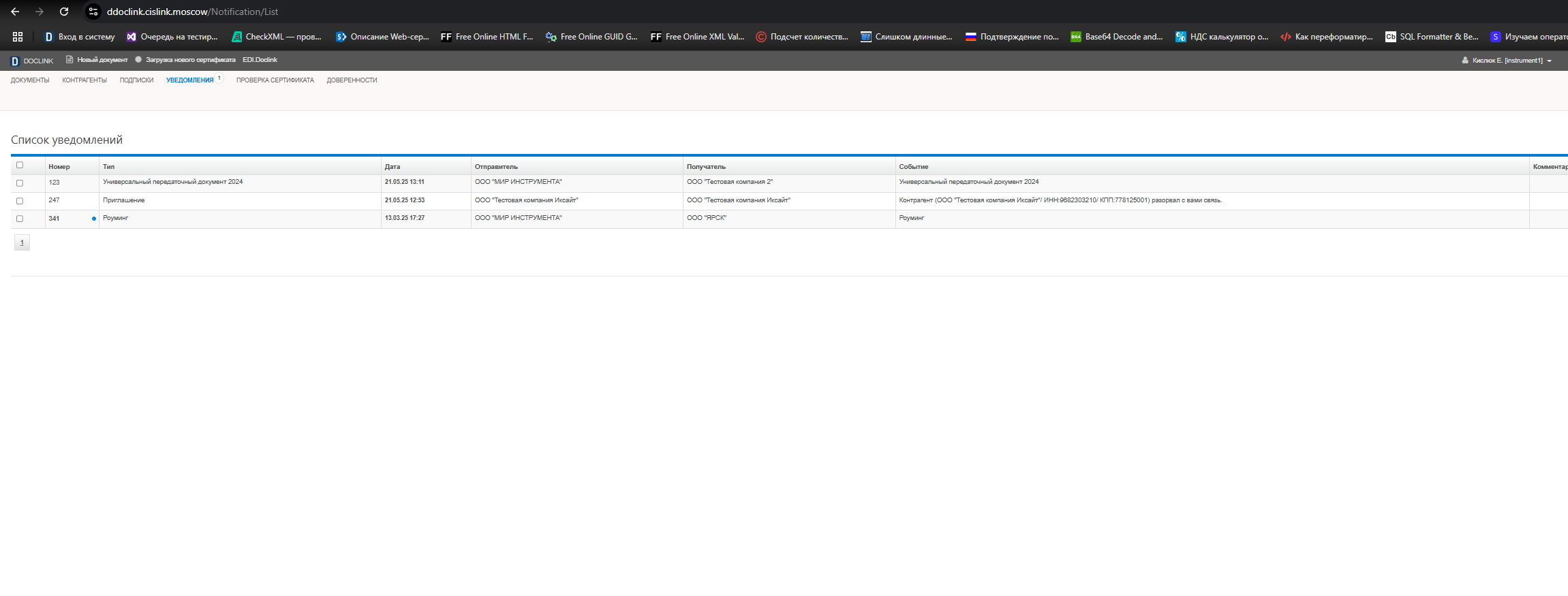Click recipient 'ООО "Тестовая компания 2"'
This screenshot has width=1568, height=596.
tap(730, 182)
